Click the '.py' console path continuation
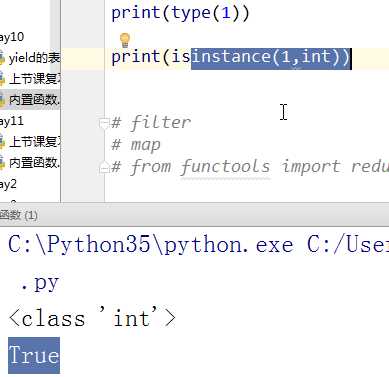Viewport: 389px width, 377px height. click(x=39, y=283)
